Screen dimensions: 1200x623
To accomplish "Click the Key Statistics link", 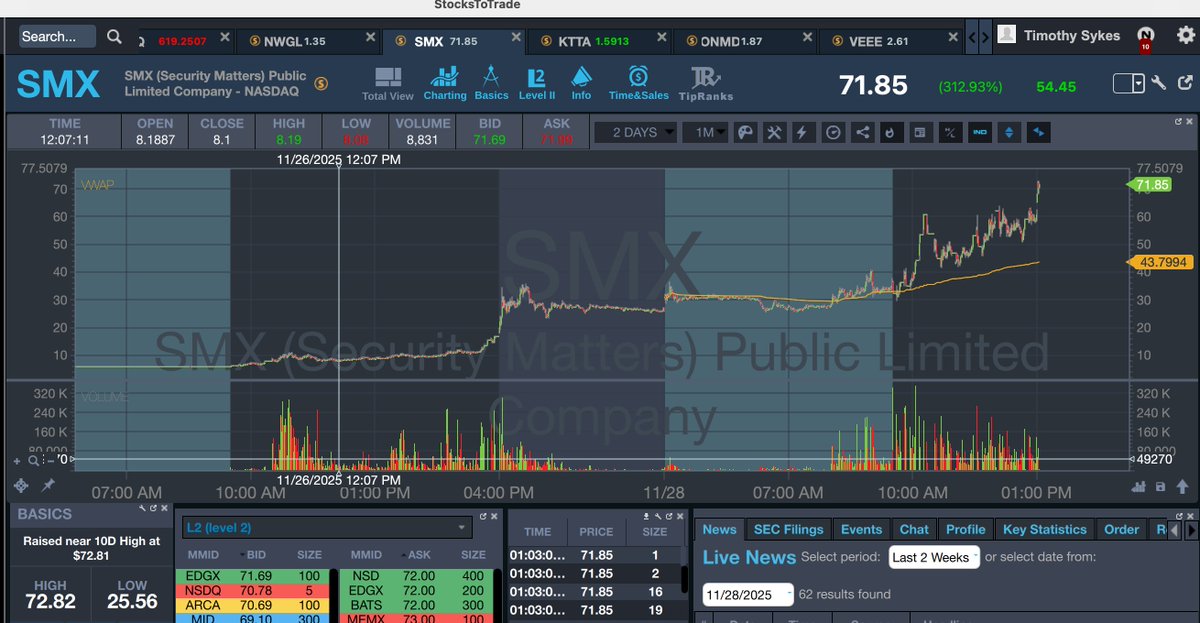I will pos(1046,529).
